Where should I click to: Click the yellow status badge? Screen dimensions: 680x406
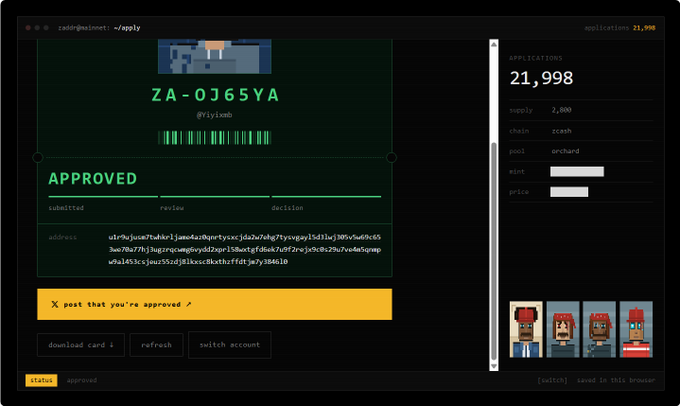point(41,380)
